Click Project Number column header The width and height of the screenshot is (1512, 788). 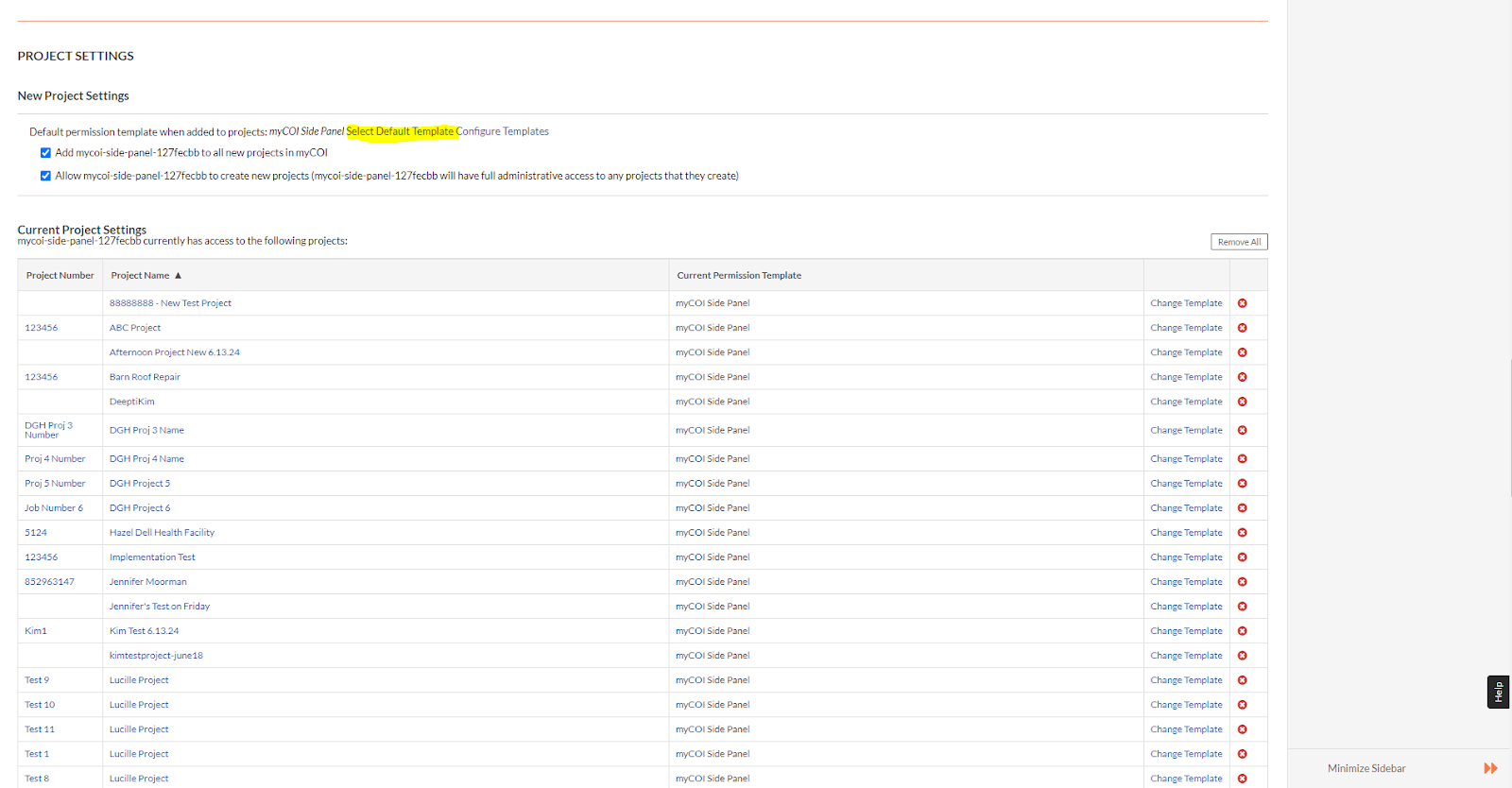60,276
